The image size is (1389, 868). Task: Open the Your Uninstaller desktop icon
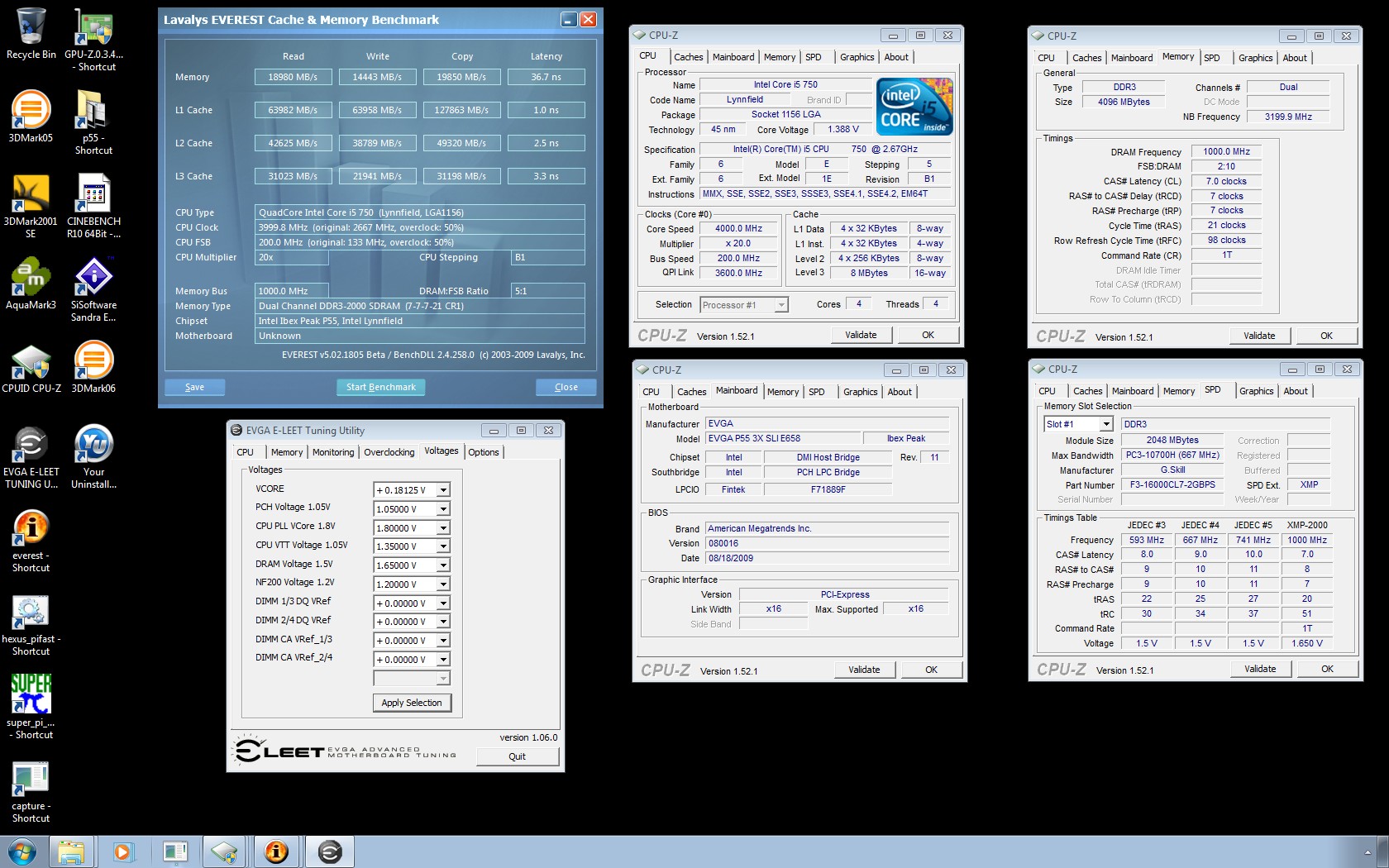[x=93, y=457]
